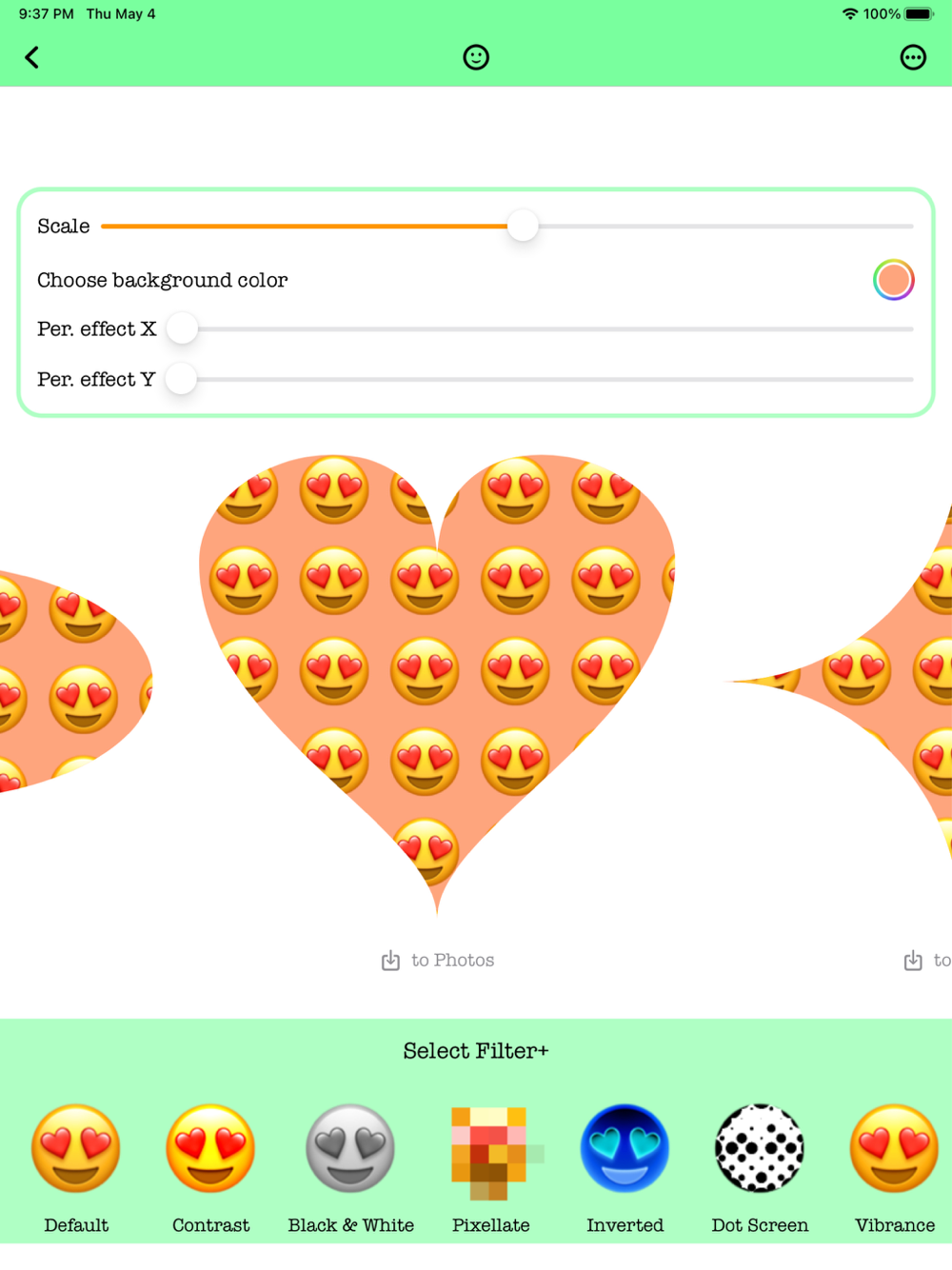Image resolution: width=952 pixels, height=1270 pixels.
Task: Apply the Pixellate filter
Action: [x=490, y=1152]
